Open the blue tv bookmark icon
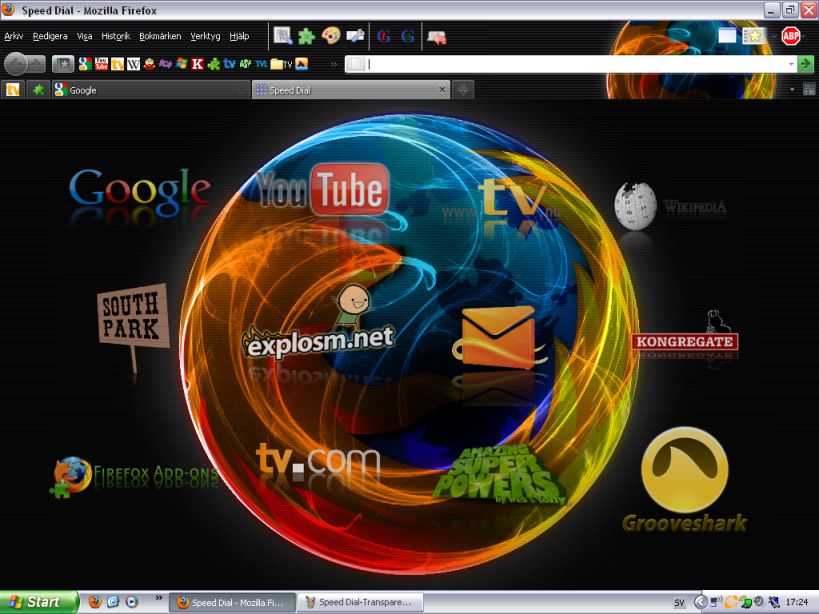Screen dimensions: 819x614 (x=229, y=64)
